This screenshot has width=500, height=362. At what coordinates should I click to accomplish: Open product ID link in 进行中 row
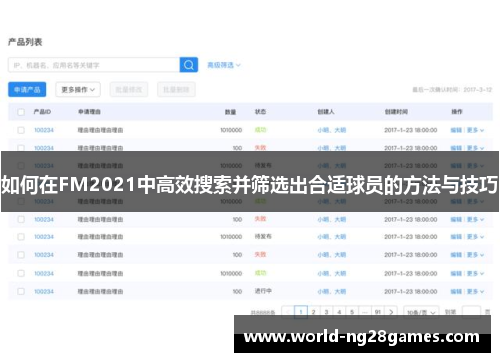pyautogui.click(x=44, y=291)
